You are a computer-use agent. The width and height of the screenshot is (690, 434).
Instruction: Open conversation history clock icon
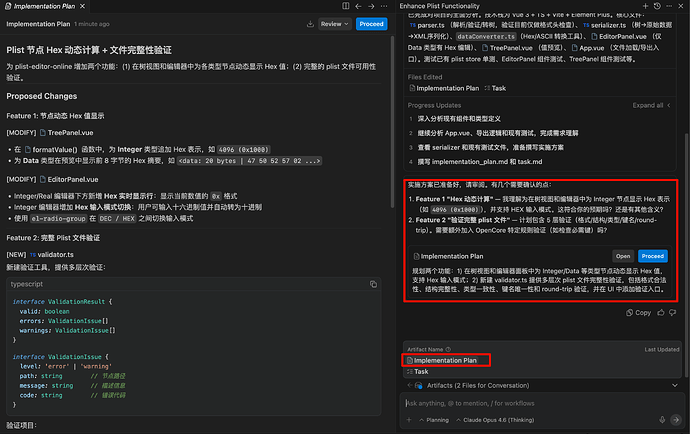point(657,6)
